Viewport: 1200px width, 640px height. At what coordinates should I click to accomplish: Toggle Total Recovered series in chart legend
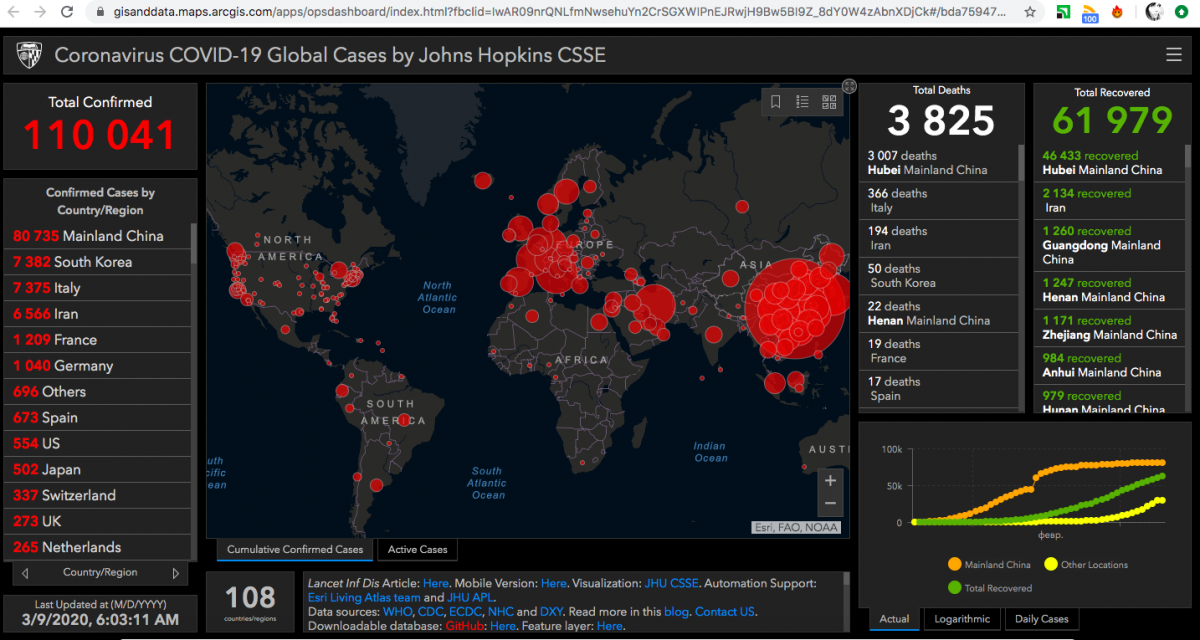[991, 588]
